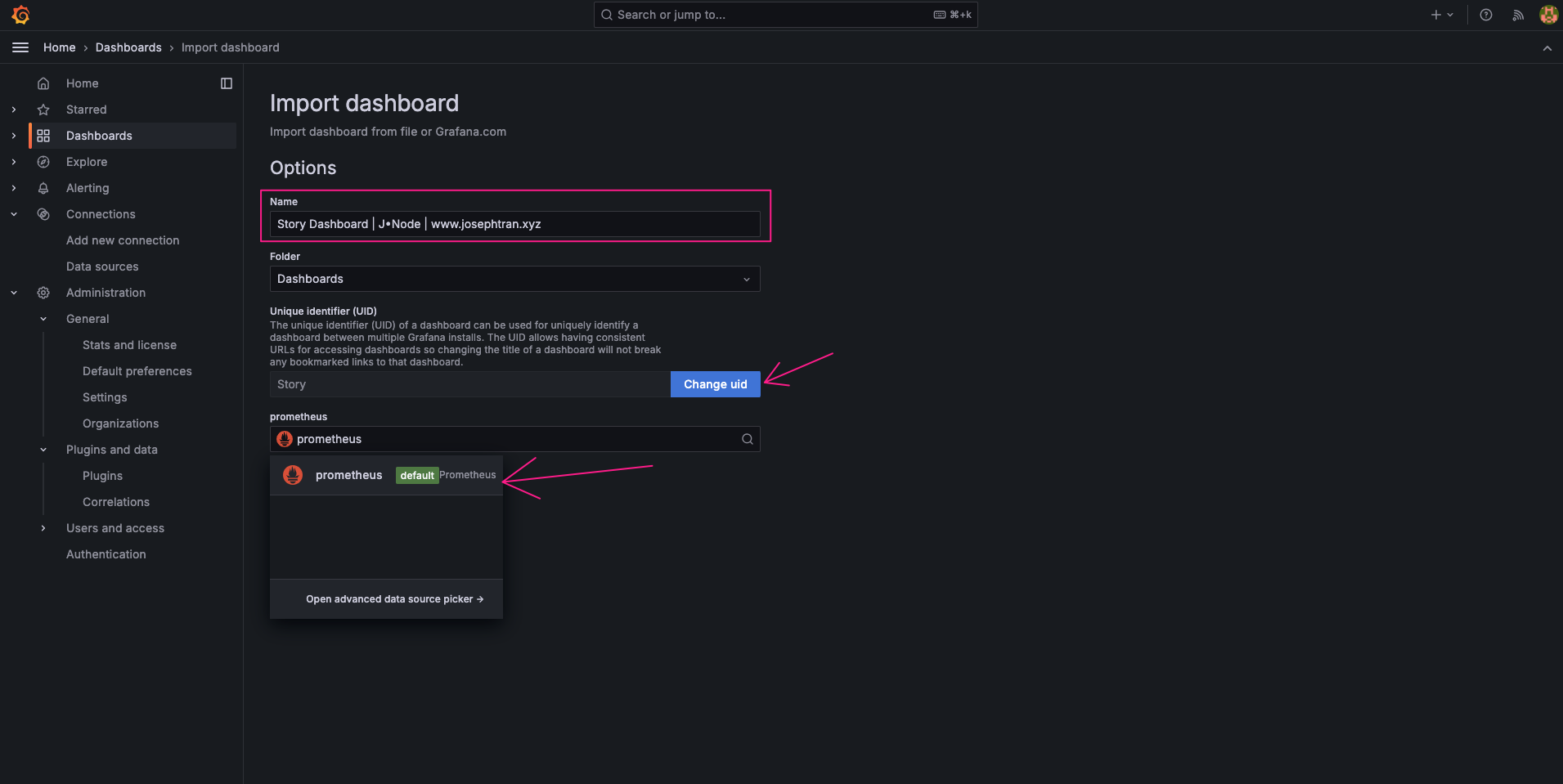Open the Correlations page

(x=116, y=502)
